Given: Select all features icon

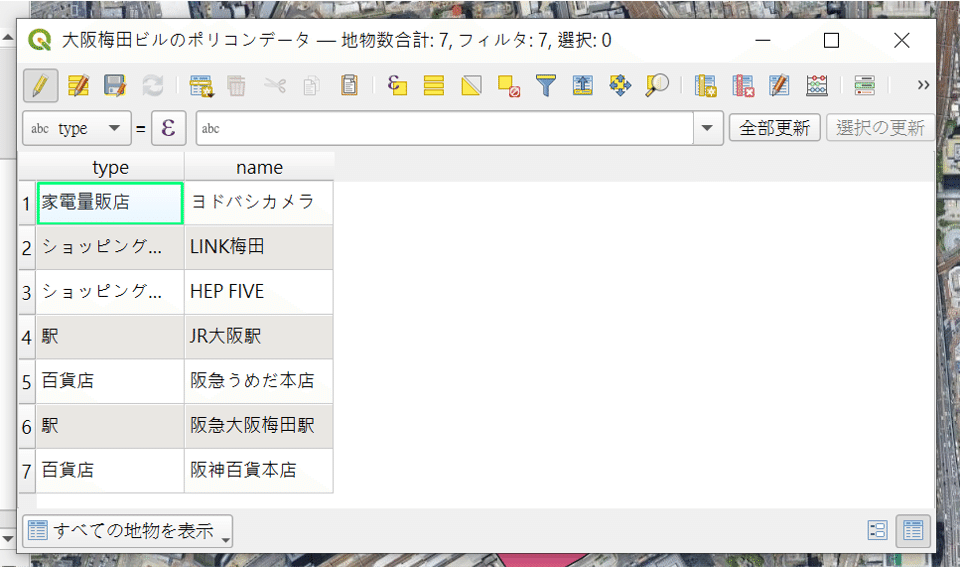Looking at the screenshot, I should (x=433, y=85).
